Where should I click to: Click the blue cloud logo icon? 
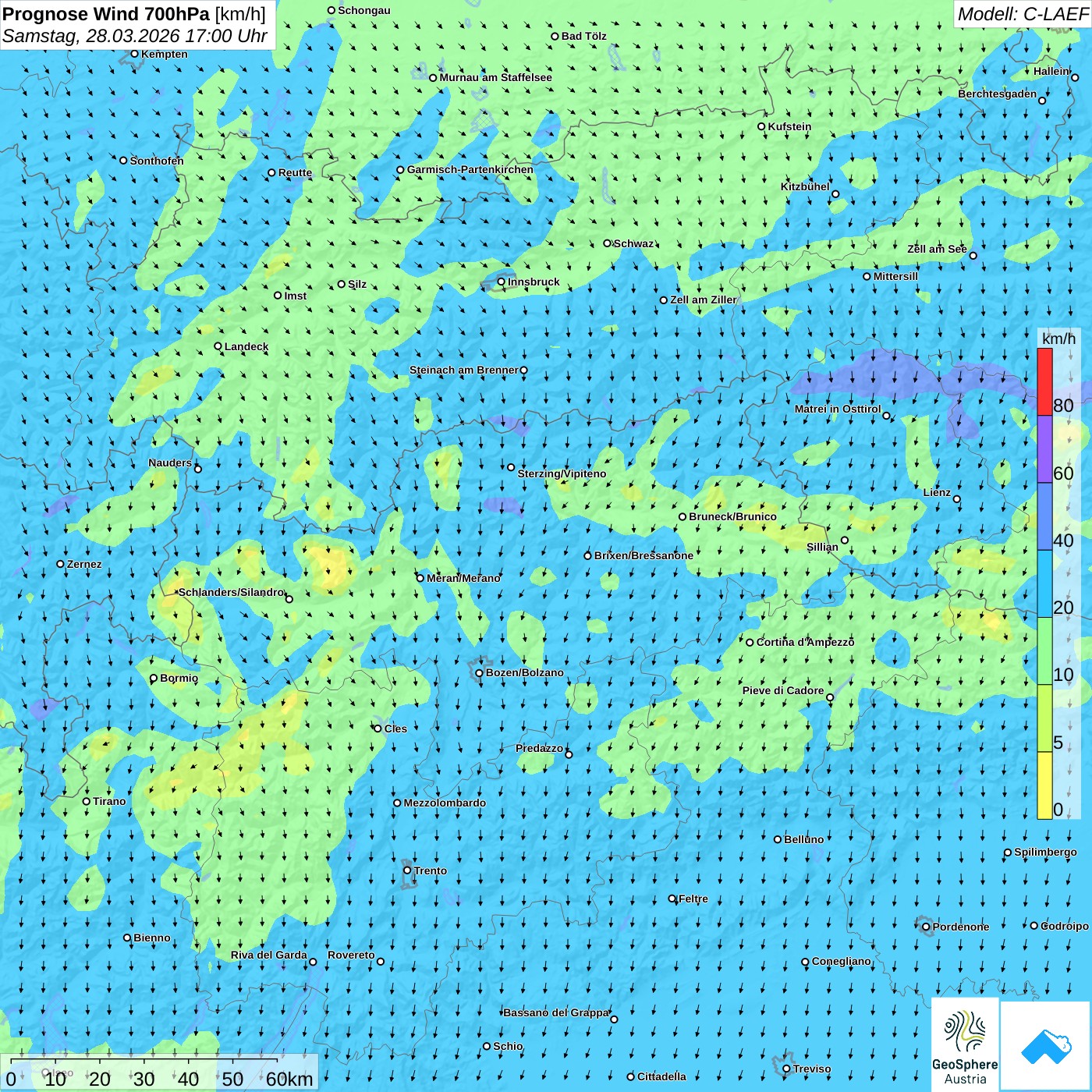pos(1046,1046)
